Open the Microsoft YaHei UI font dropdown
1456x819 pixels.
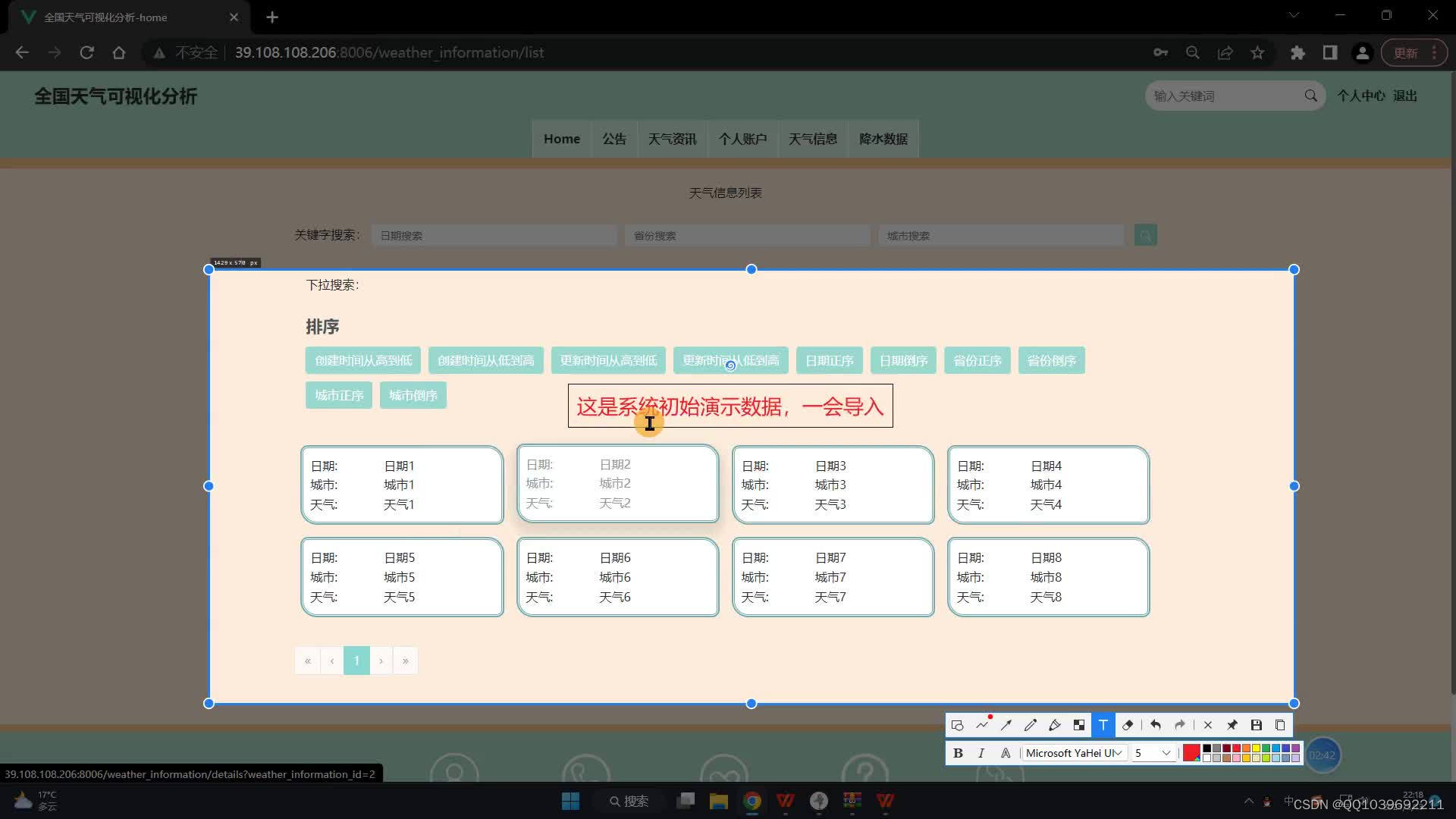[x=1074, y=753]
